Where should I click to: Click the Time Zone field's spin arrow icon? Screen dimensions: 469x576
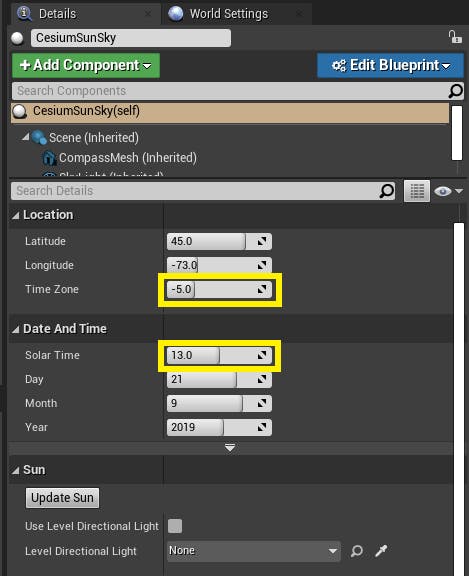point(261,289)
